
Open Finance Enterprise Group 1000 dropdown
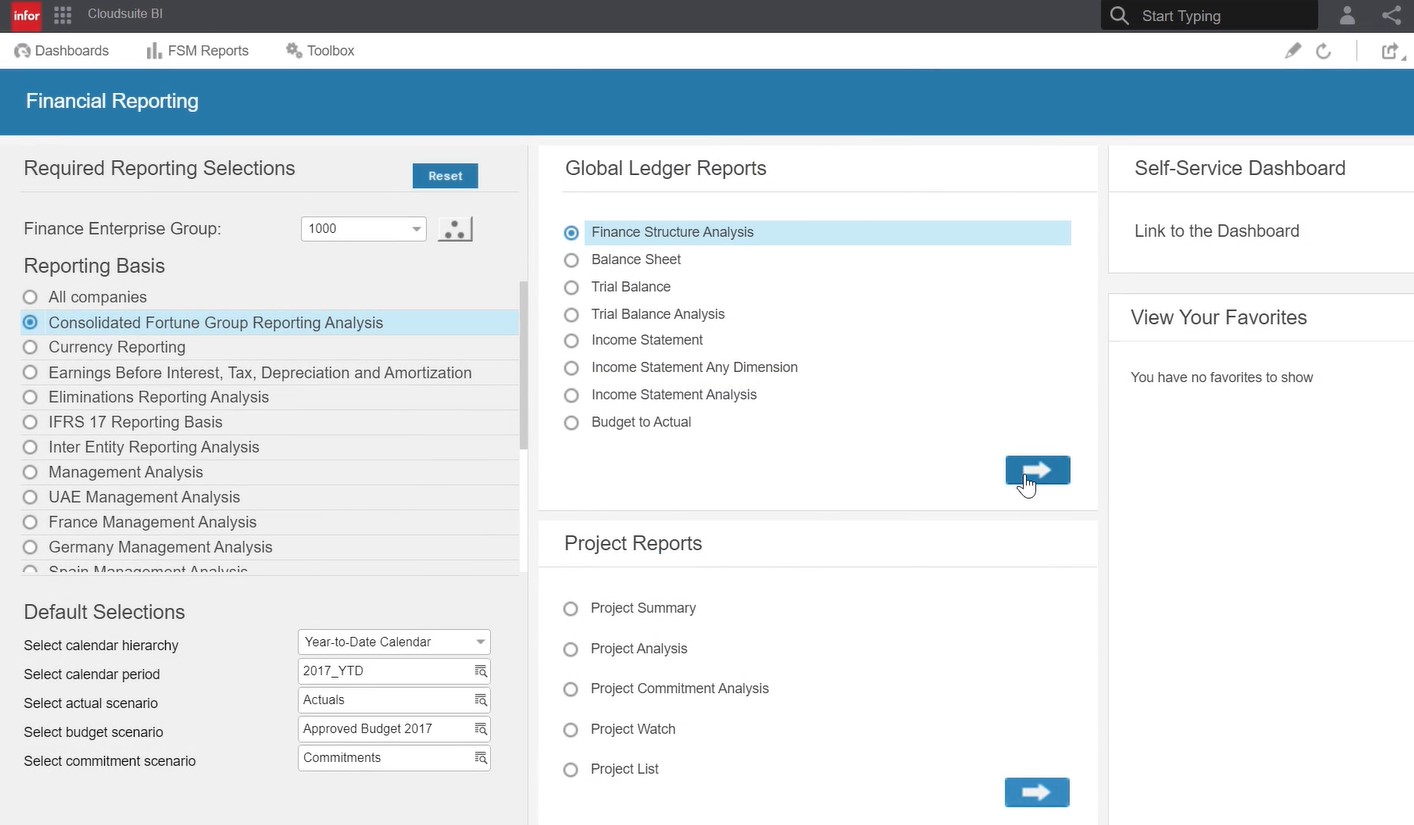pos(364,229)
